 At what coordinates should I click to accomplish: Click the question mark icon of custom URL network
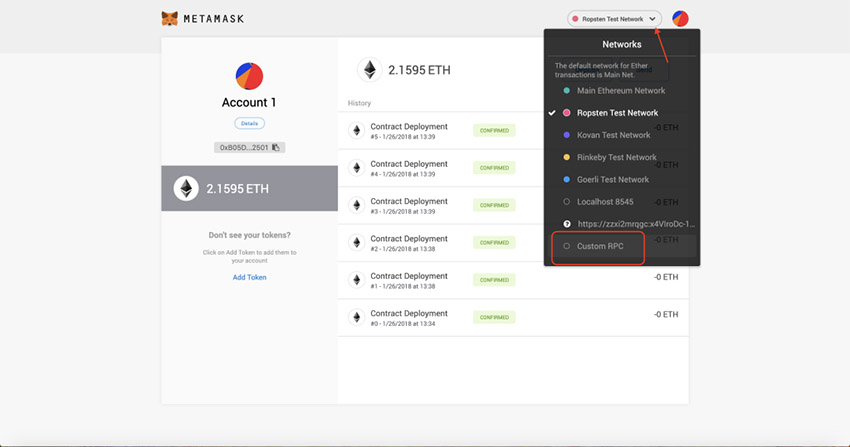tap(566, 224)
